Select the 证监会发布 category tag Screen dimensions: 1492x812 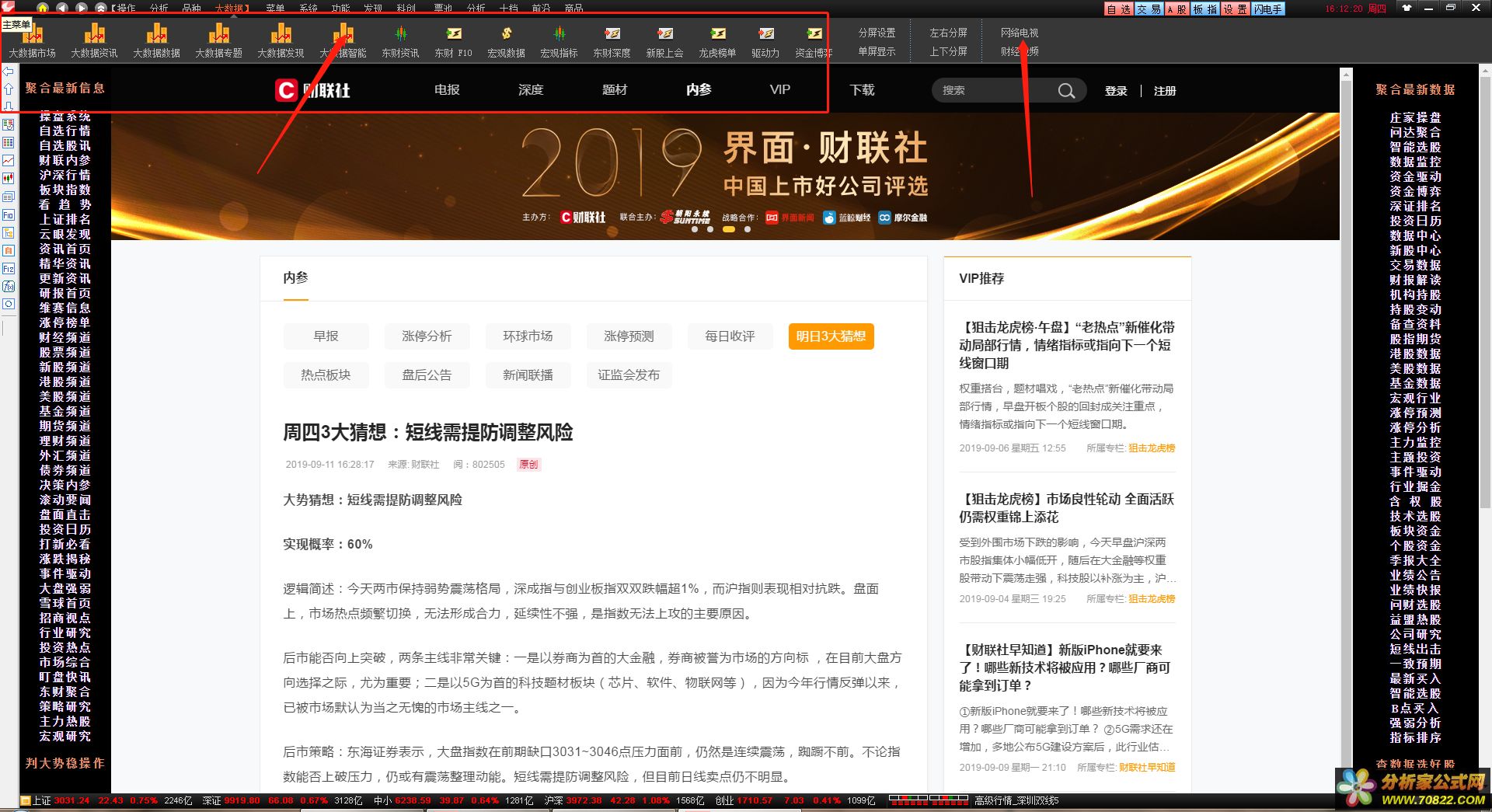tap(629, 375)
